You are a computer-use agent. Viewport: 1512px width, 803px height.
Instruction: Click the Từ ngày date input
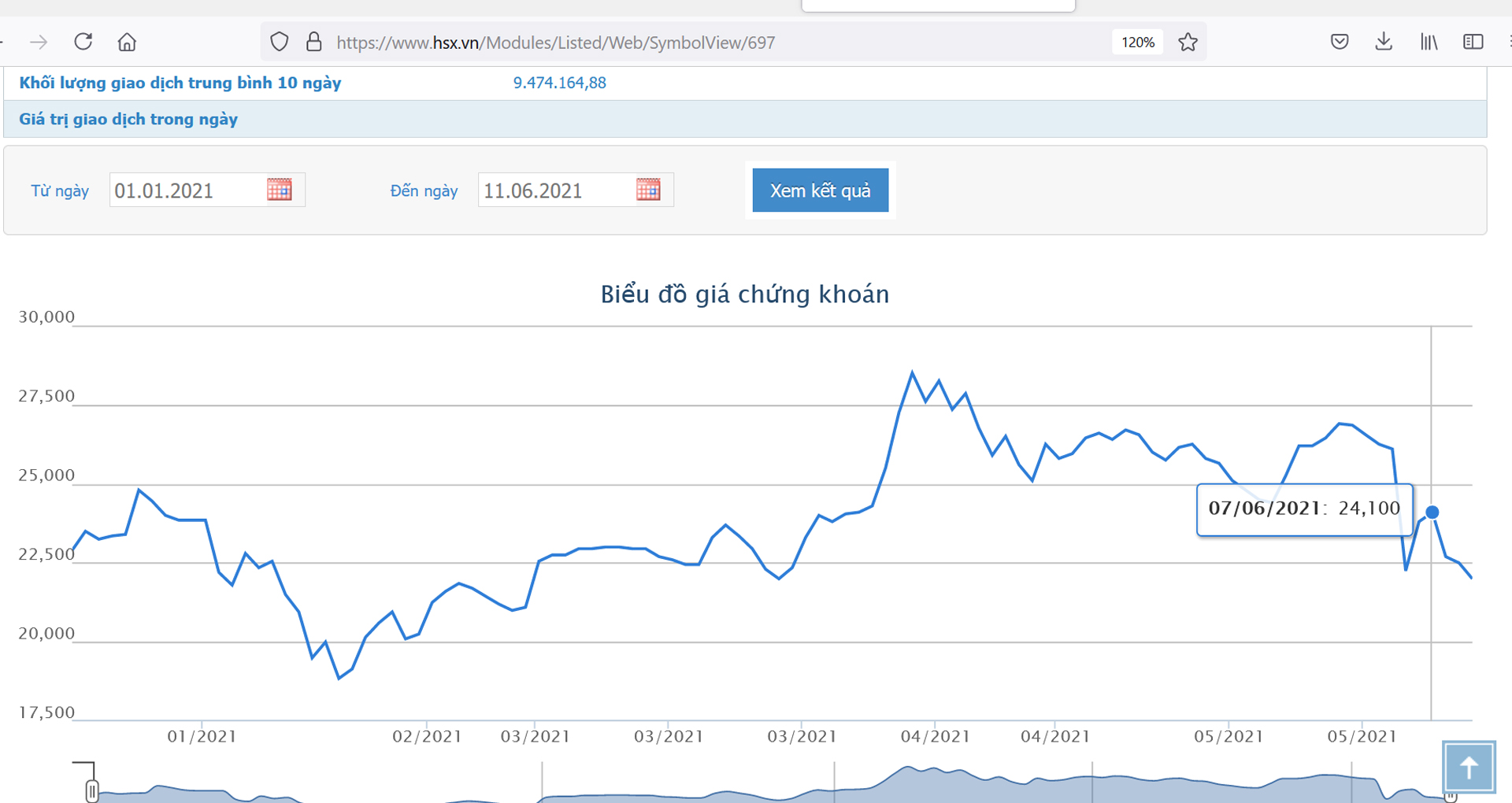[185, 191]
